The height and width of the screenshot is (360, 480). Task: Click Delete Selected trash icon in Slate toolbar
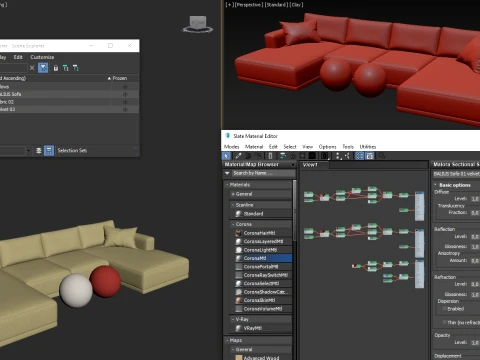pos(270,156)
